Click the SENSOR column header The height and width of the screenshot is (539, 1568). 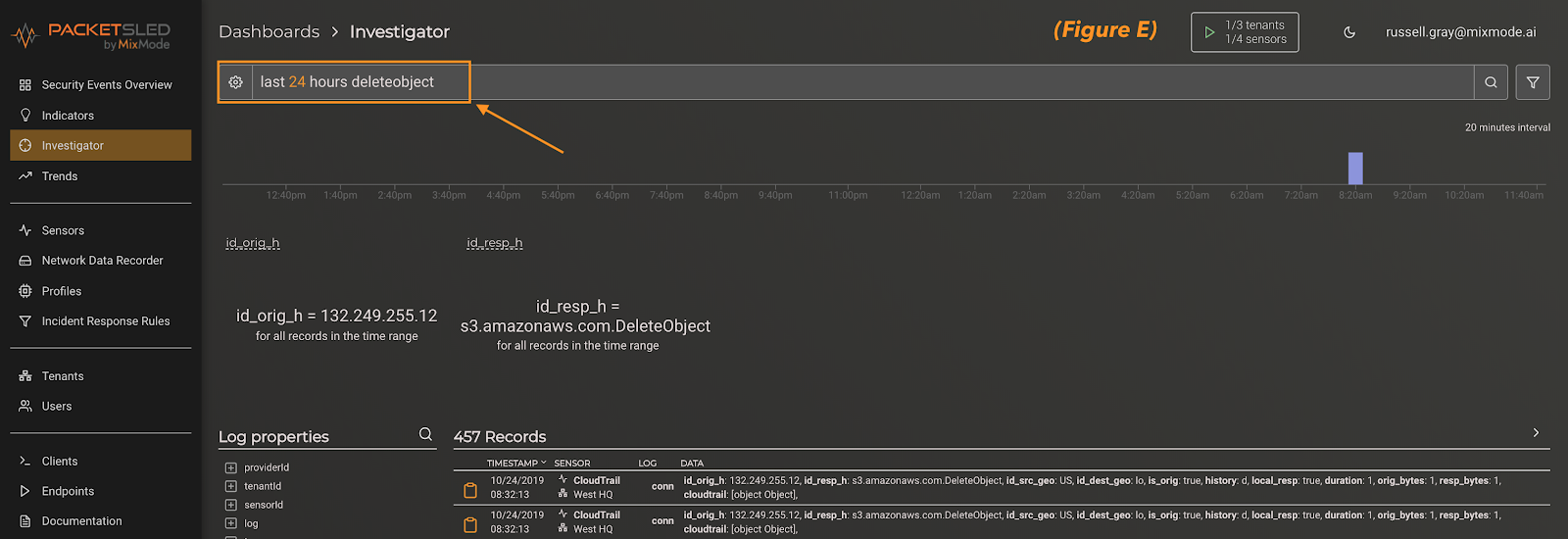[x=572, y=463]
